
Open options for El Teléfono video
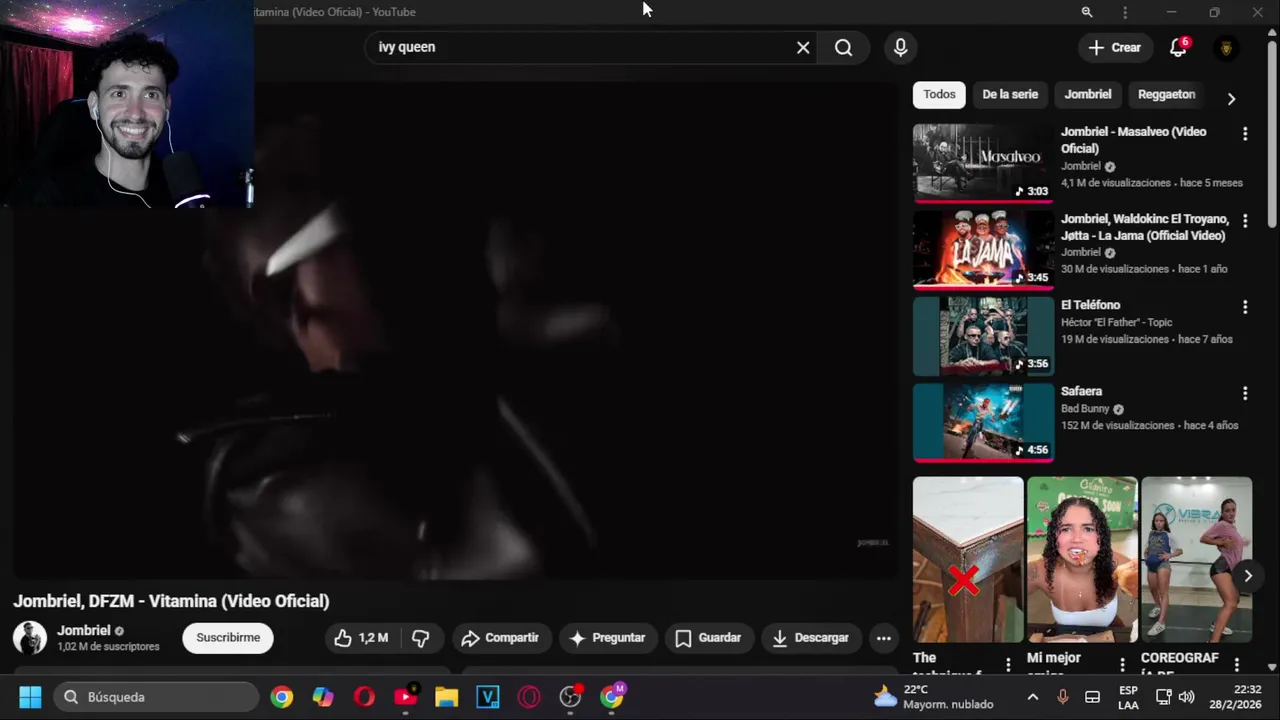pyautogui.click(x=1245, y=307)
